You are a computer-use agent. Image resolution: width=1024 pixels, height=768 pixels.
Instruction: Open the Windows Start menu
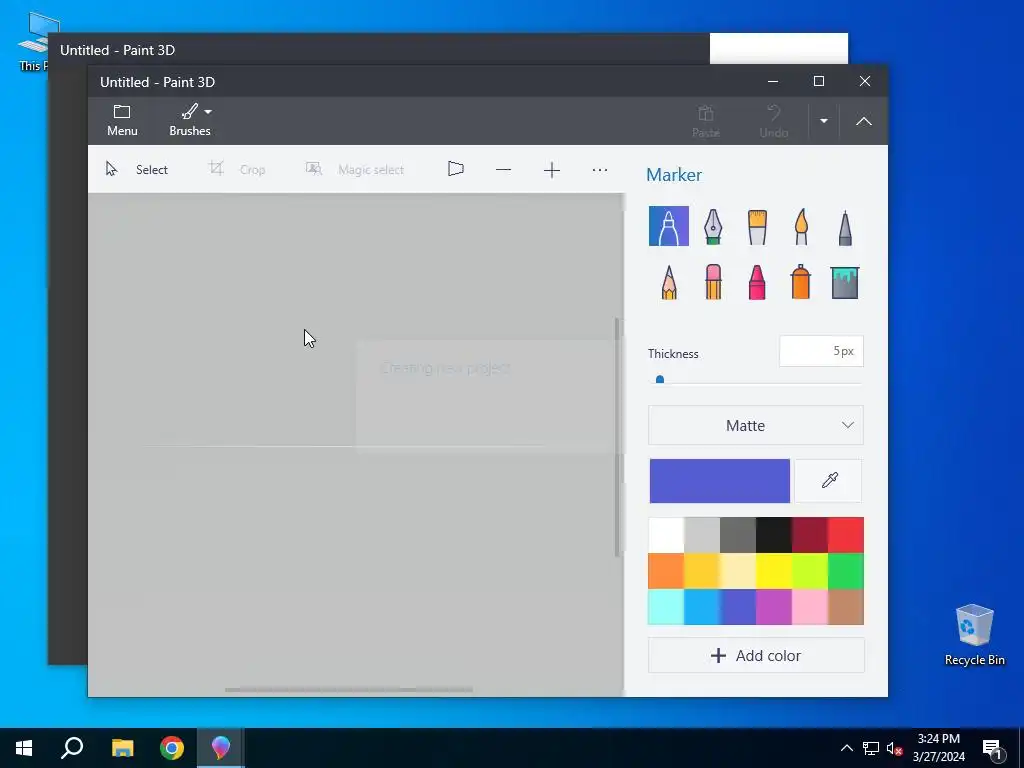pos(24,748)
